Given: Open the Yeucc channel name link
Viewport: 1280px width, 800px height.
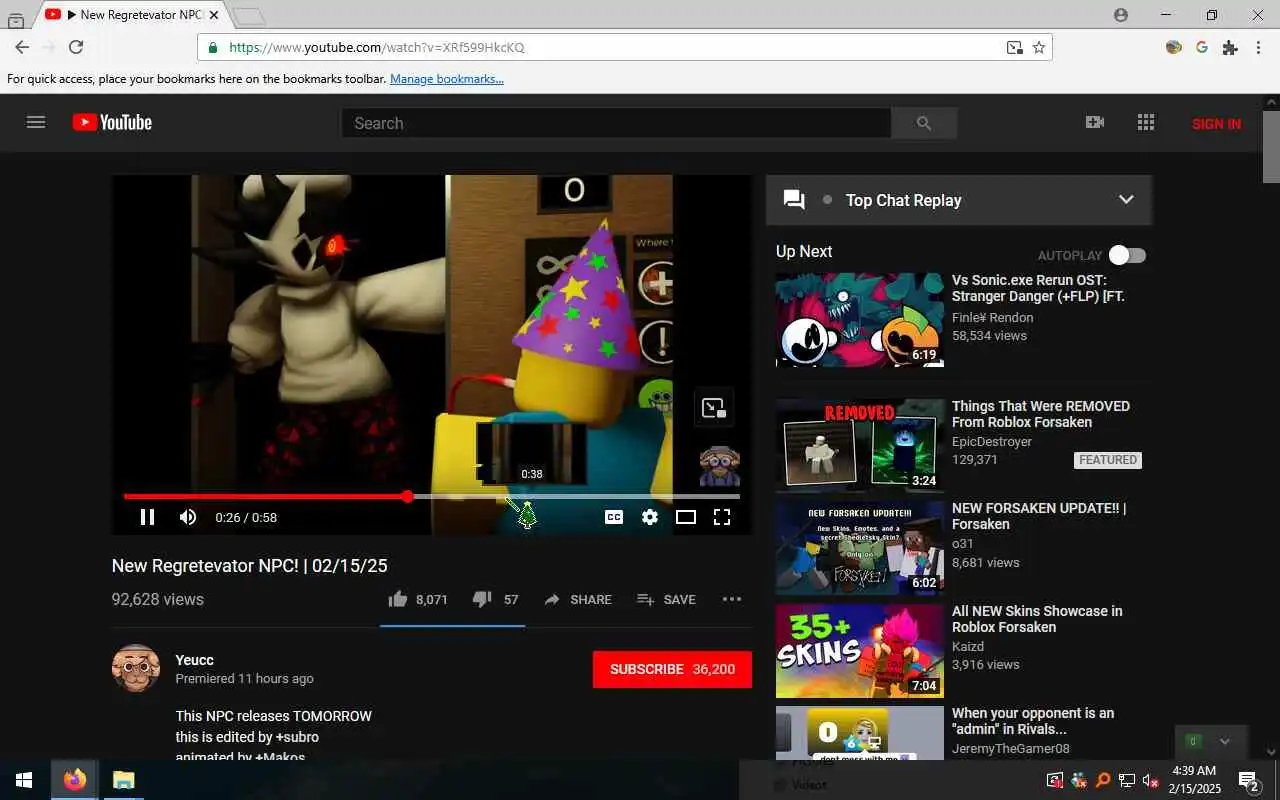Looking at the screenshot, I should point(194,660).
